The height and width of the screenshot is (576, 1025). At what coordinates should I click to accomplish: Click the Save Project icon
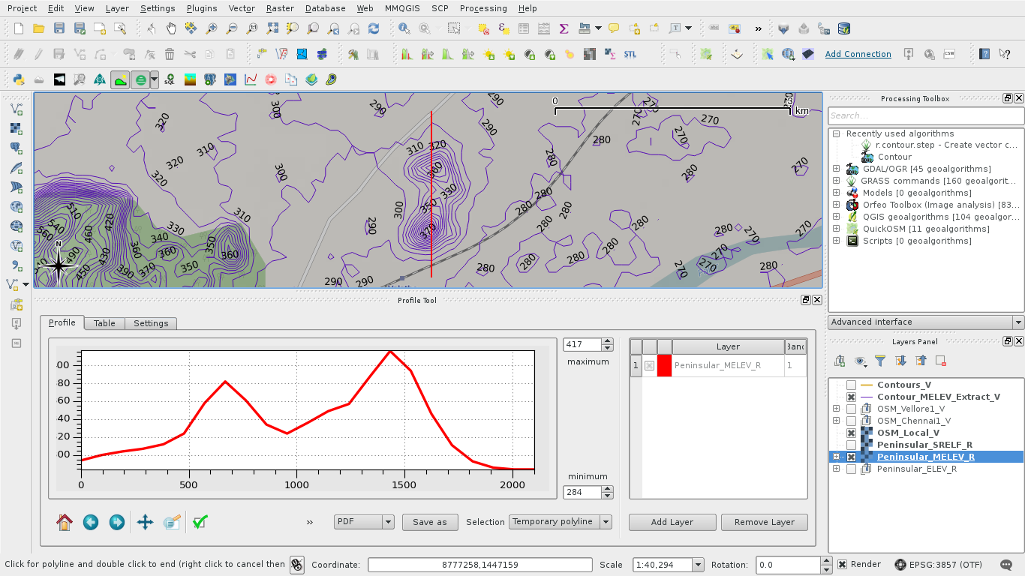pos(60,29)
